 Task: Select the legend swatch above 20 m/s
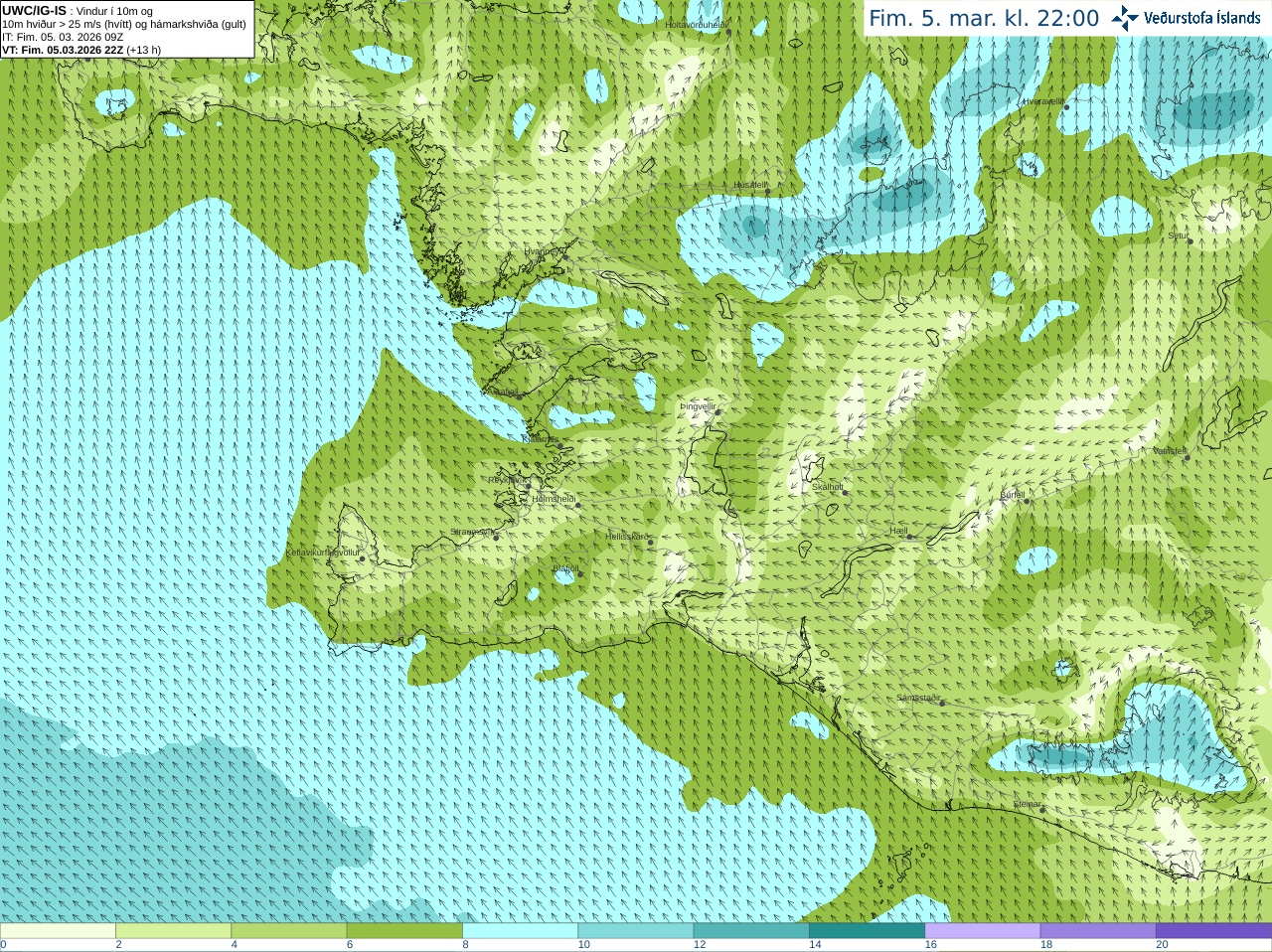(1213, 931)
